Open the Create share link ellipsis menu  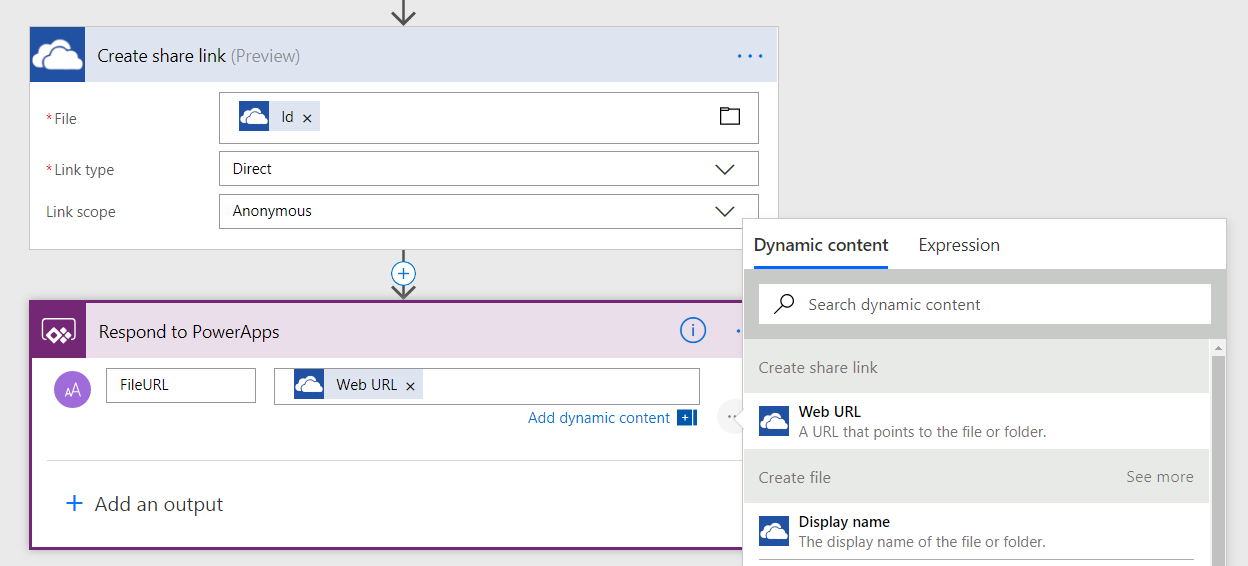click(x=750, y=56)
